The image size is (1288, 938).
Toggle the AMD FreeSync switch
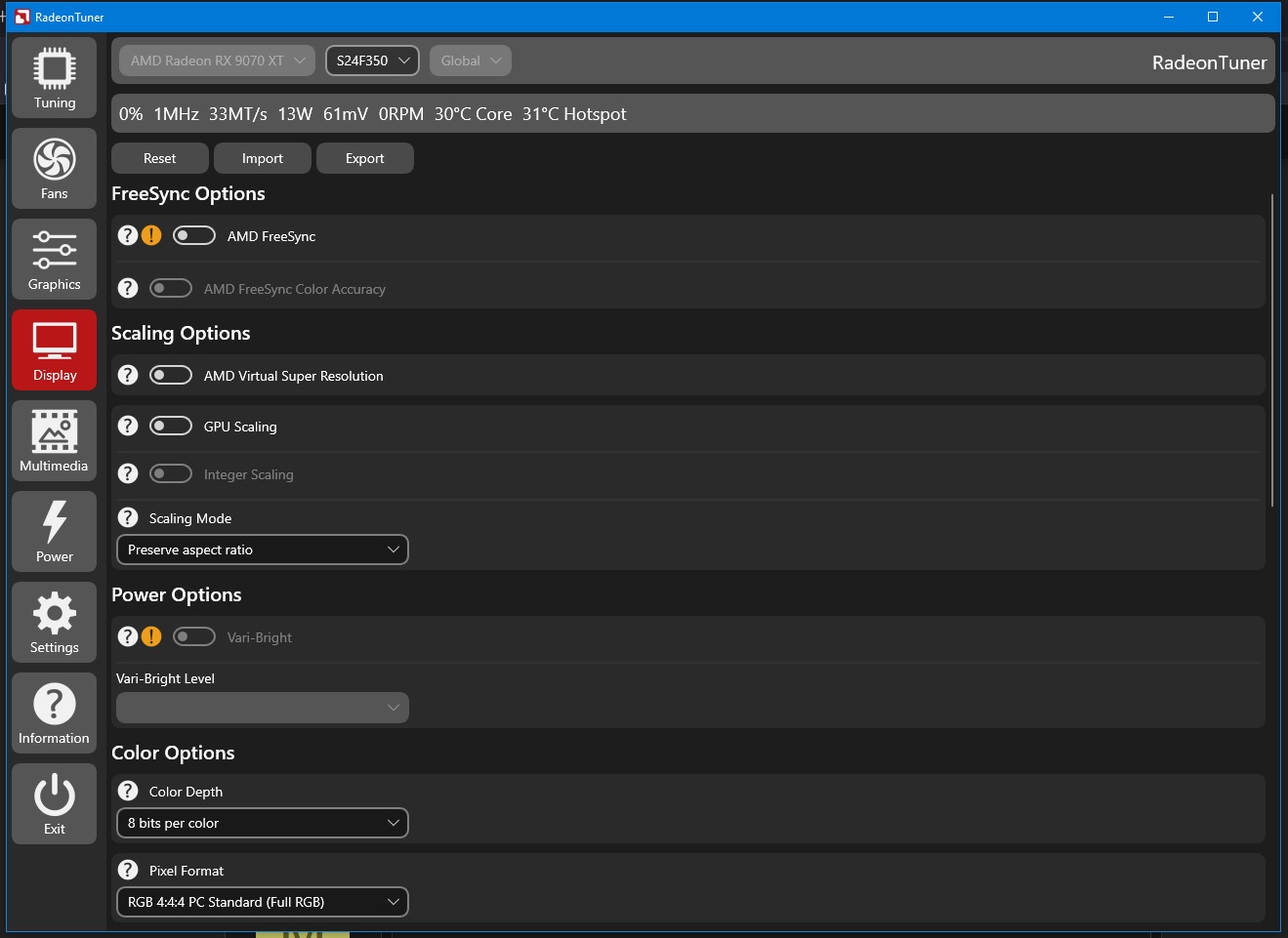(194, 235)
